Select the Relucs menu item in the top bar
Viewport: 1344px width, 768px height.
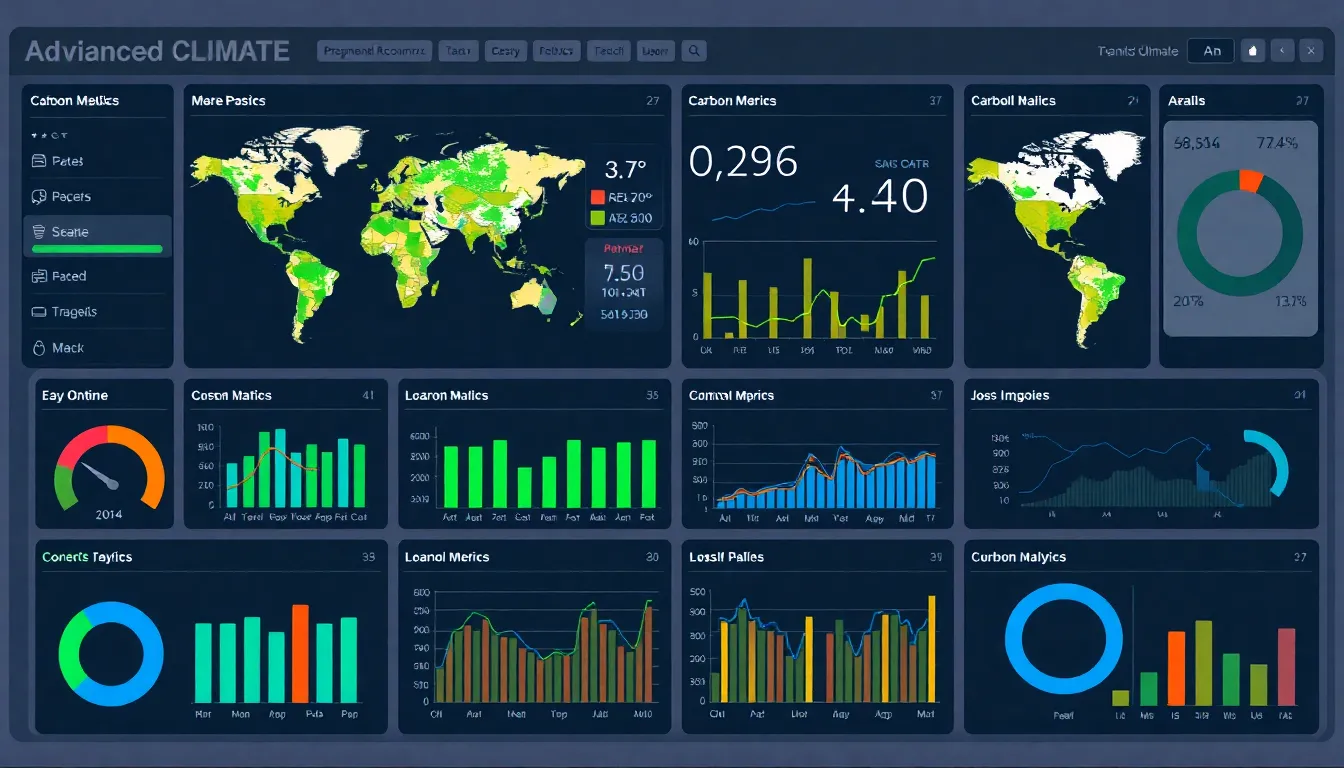pos(556,50)
